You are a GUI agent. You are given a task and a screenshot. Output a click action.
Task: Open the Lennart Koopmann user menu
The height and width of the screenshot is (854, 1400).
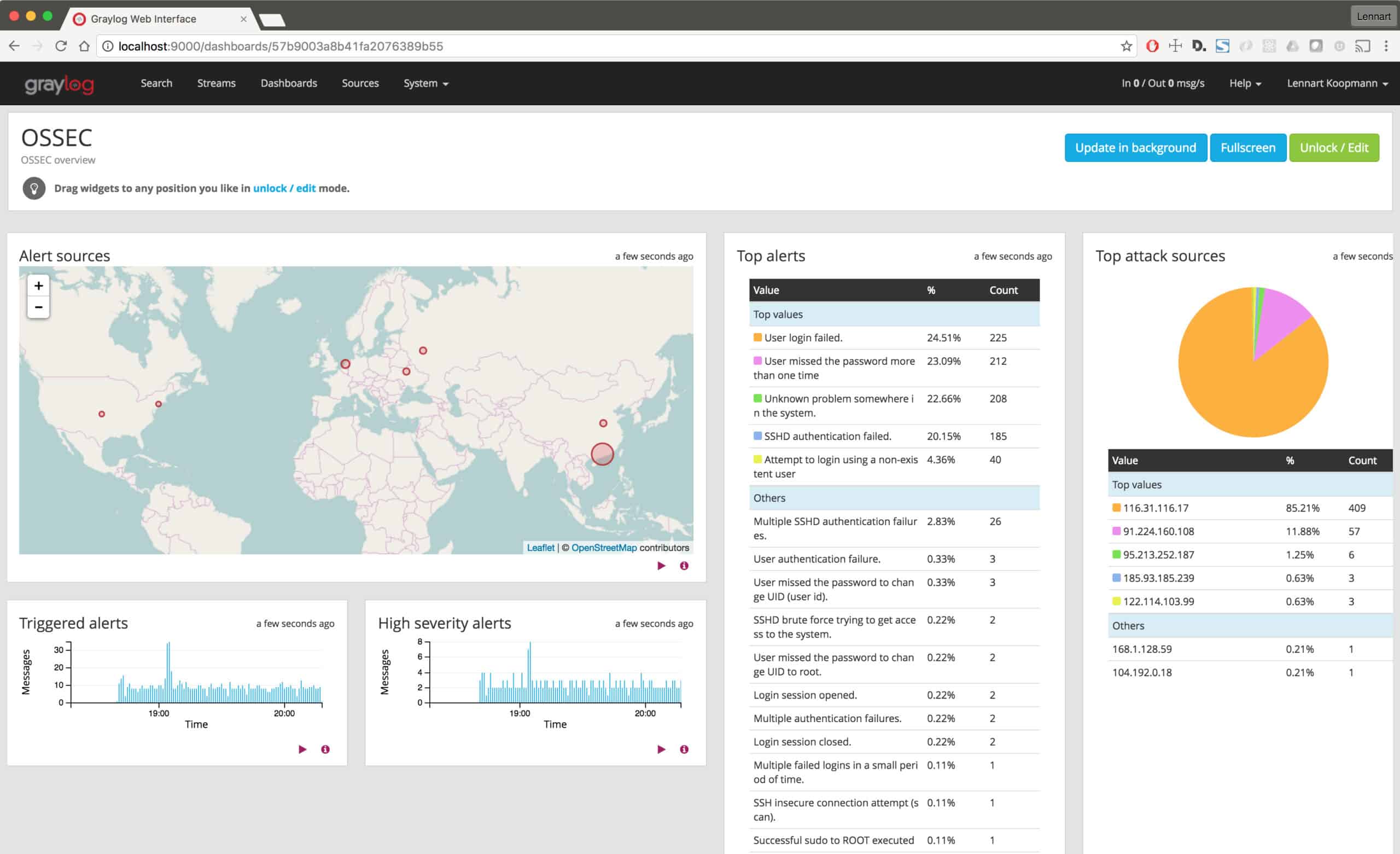point(1337,84)
